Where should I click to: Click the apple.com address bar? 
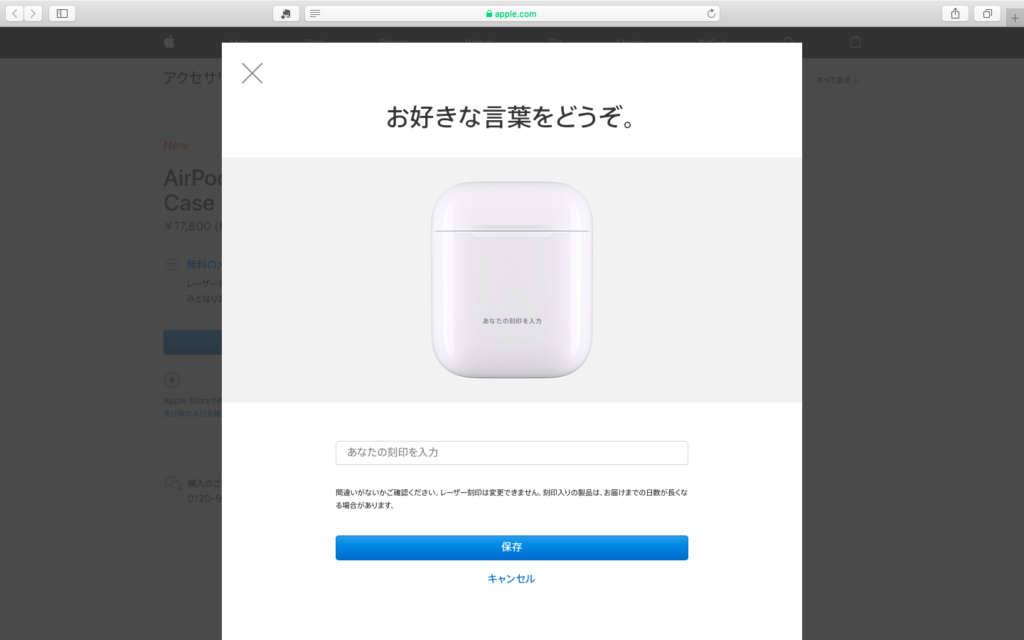512,13
